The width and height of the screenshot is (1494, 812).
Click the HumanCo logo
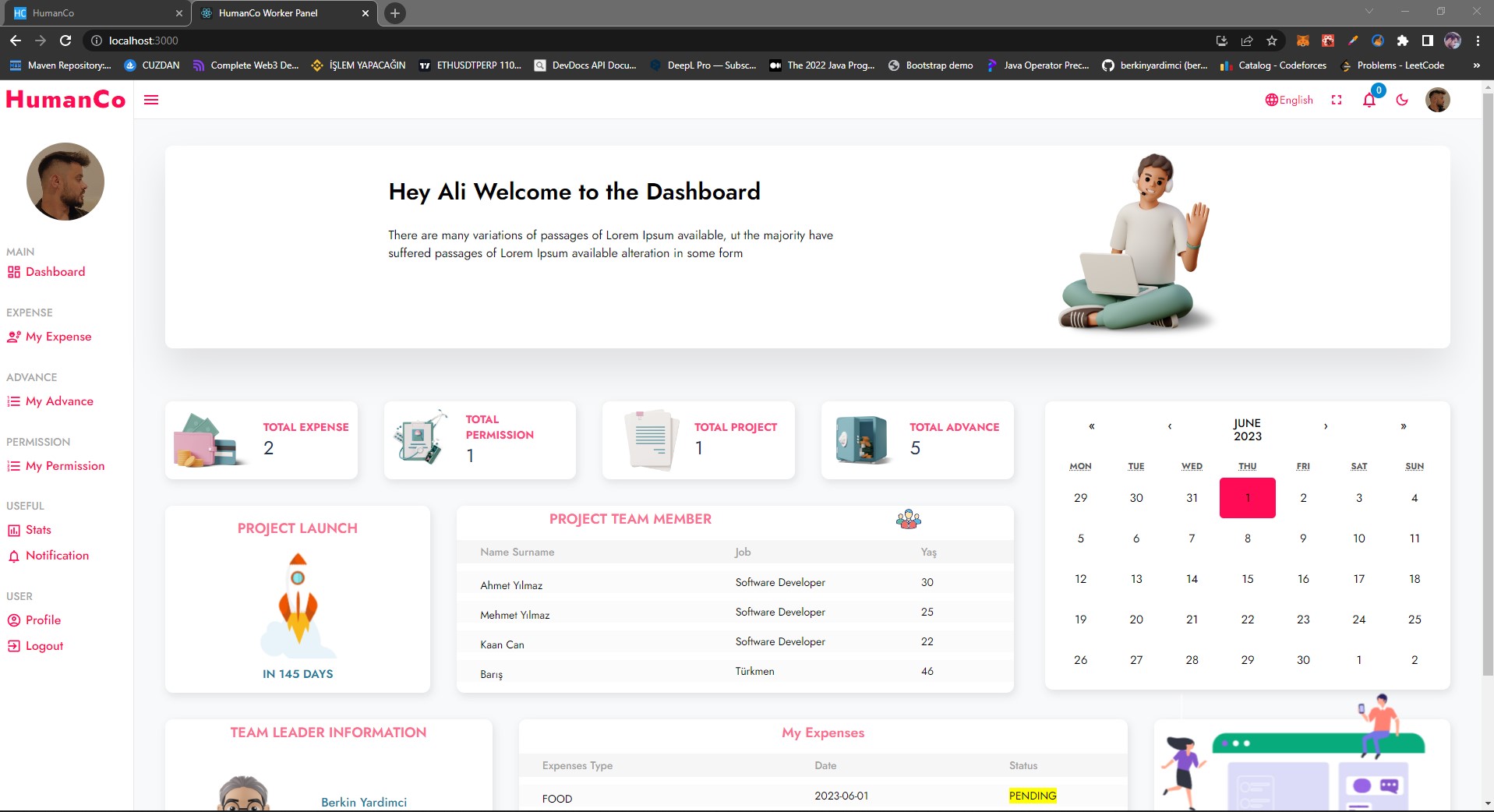65,100
